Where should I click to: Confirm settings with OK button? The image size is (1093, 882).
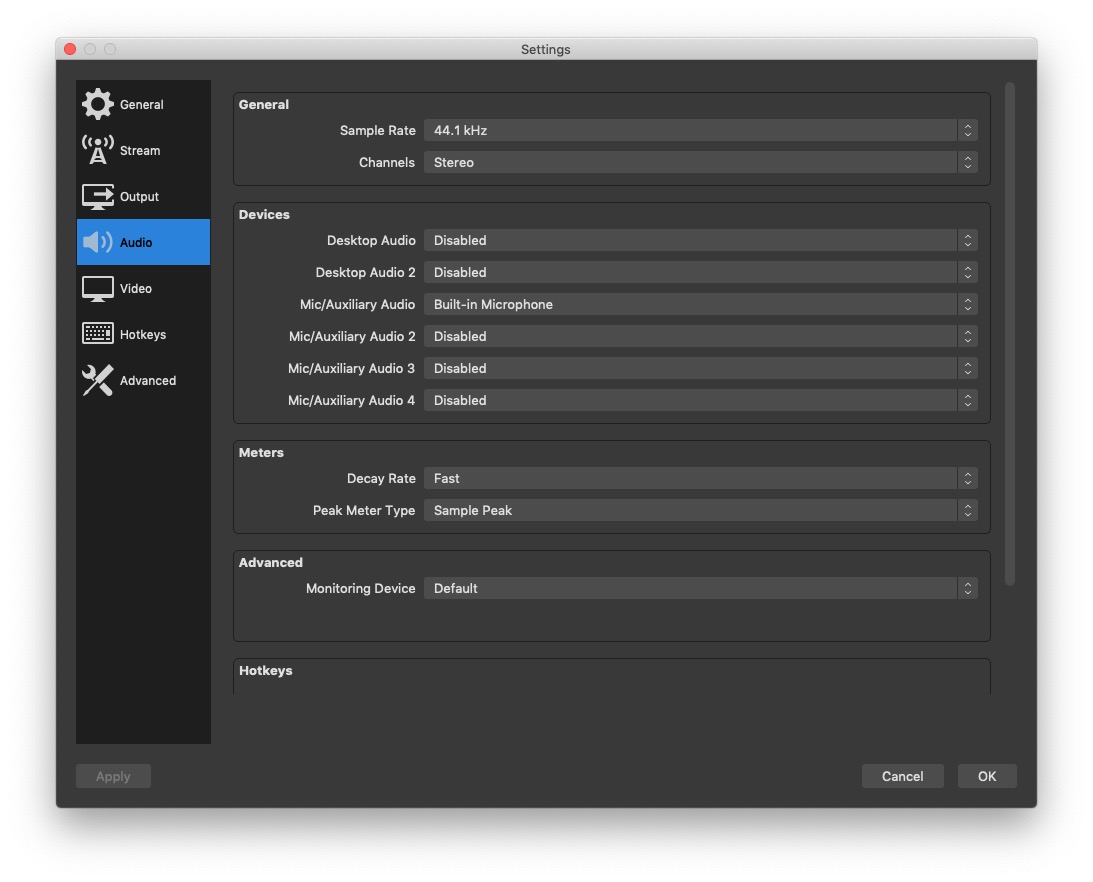[x=986, y=776]
